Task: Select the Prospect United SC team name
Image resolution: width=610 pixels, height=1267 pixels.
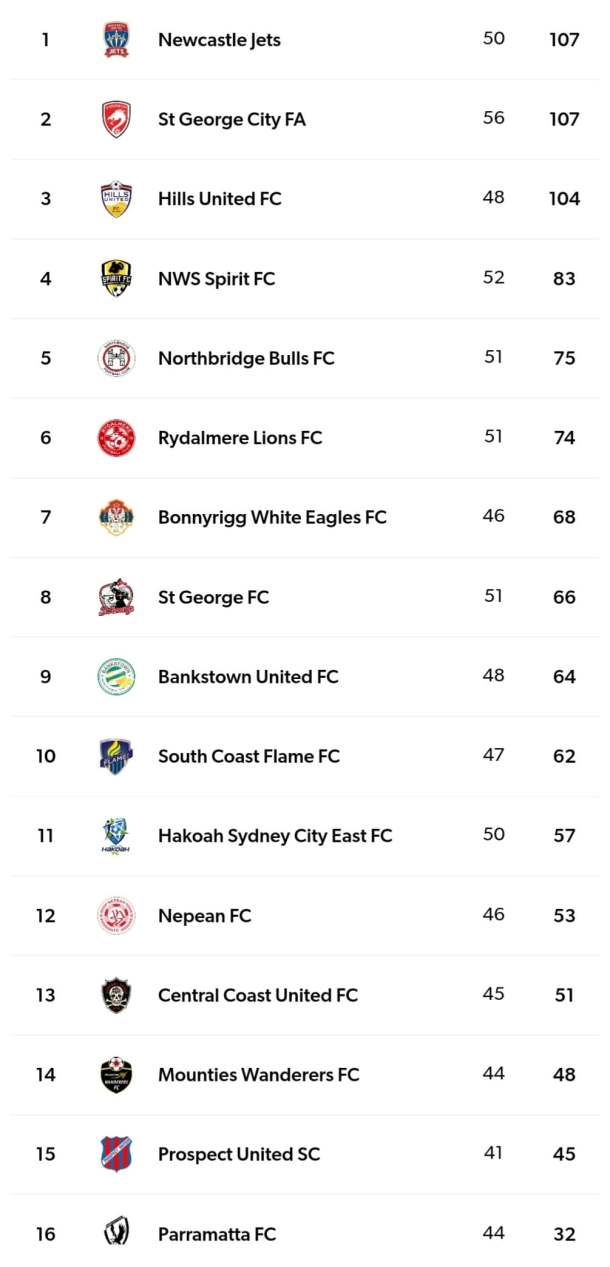Action: point(239,1154)
